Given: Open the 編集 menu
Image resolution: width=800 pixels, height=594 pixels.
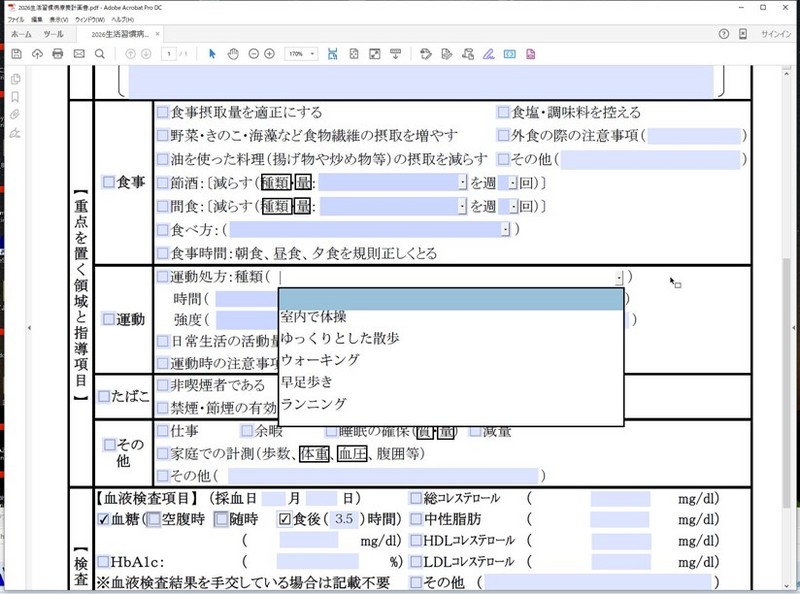Looking at the screenshot, I should tap(37, 19).
